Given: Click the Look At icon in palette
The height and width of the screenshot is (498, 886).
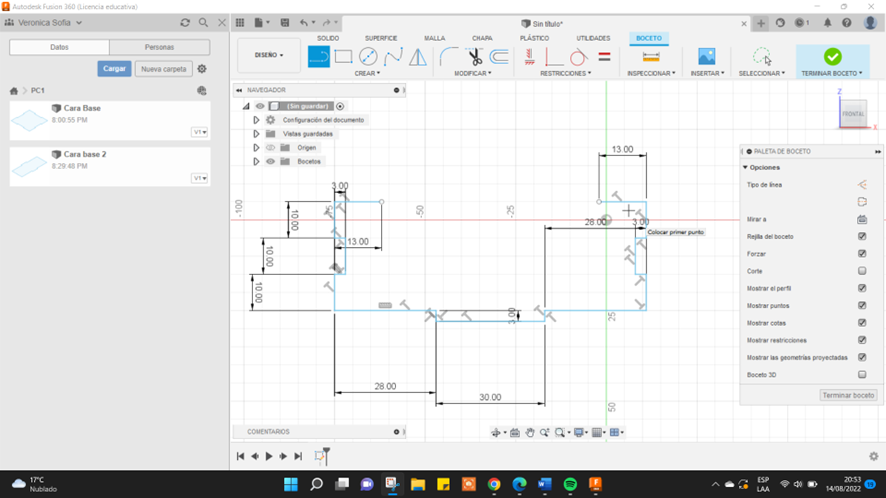Looking at the screenshot, I should coord(862,219).
